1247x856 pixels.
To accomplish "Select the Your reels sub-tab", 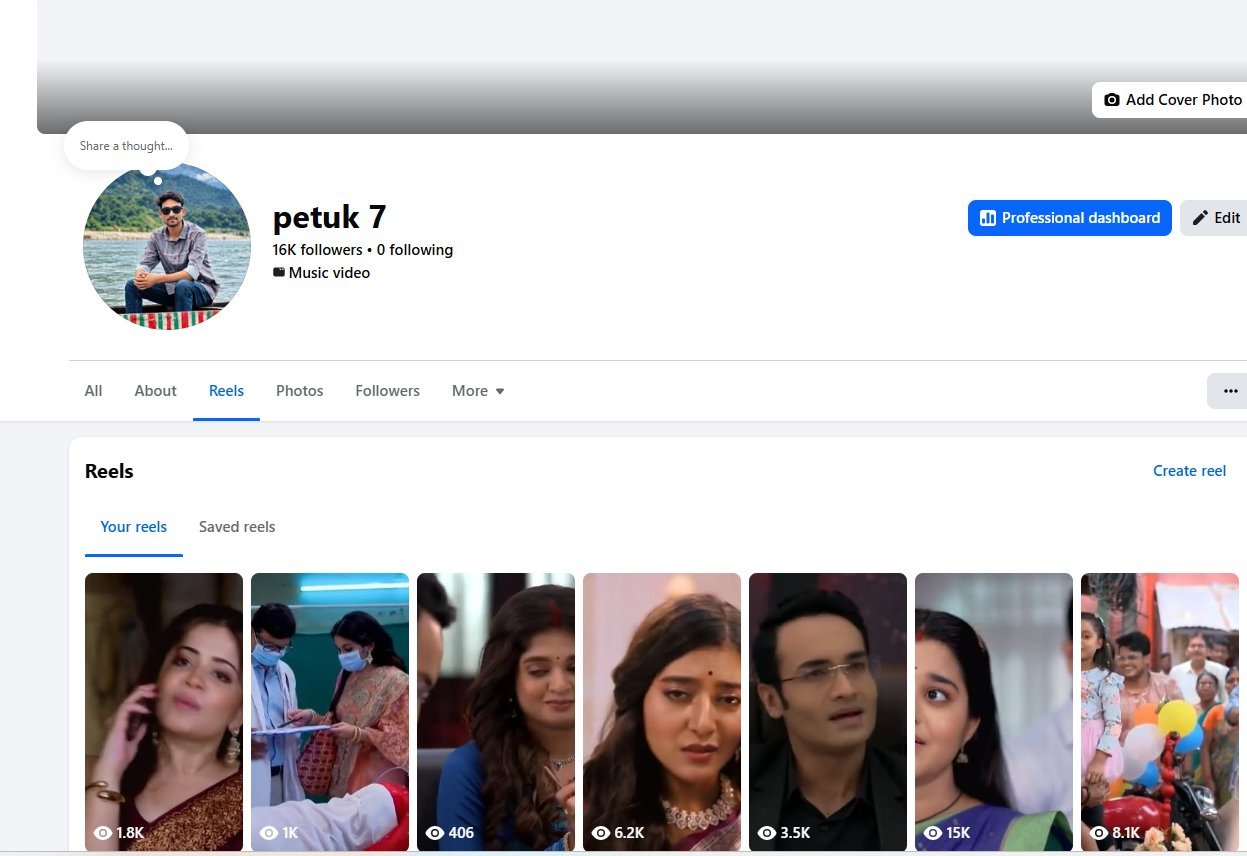I will 134,527.
